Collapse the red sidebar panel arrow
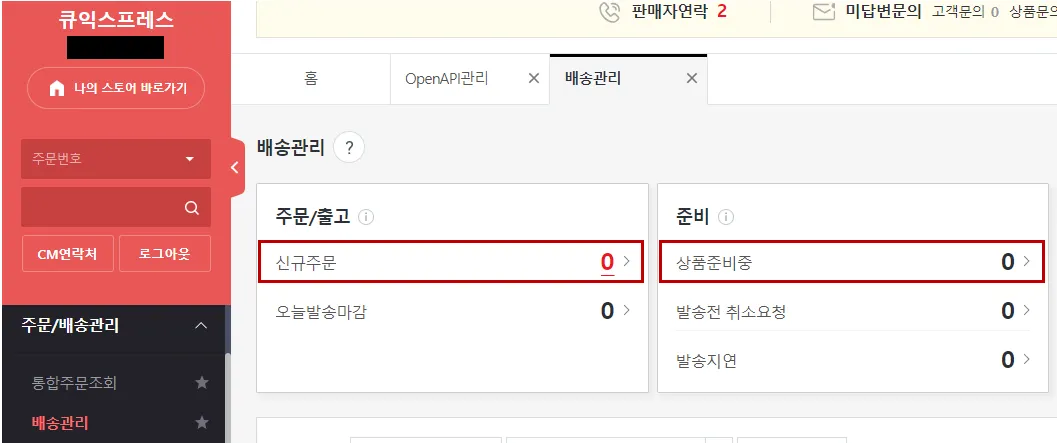The width and height of the screenshot is (1057, 443). click(235, 168)
